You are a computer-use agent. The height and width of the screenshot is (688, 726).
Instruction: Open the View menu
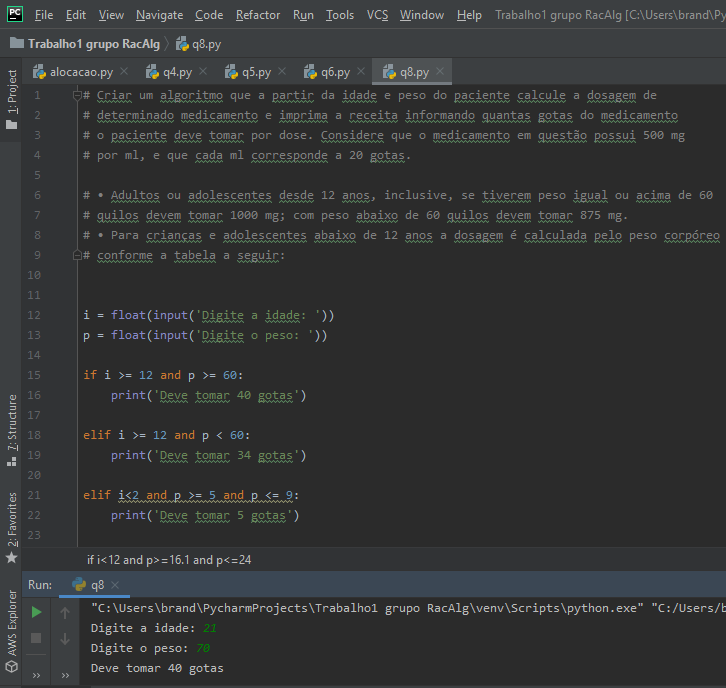[111, 15]
